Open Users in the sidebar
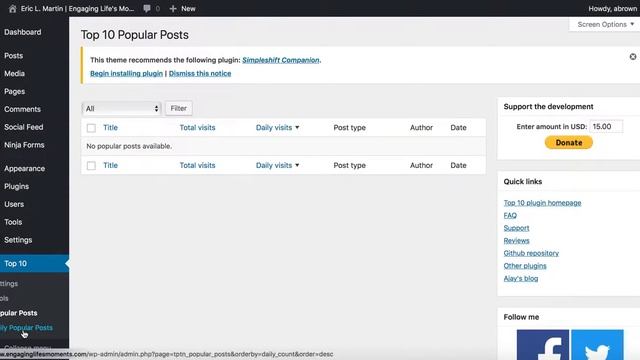This screenshot has width=640, height=360. pyautogui.click(x=14, y=204)
